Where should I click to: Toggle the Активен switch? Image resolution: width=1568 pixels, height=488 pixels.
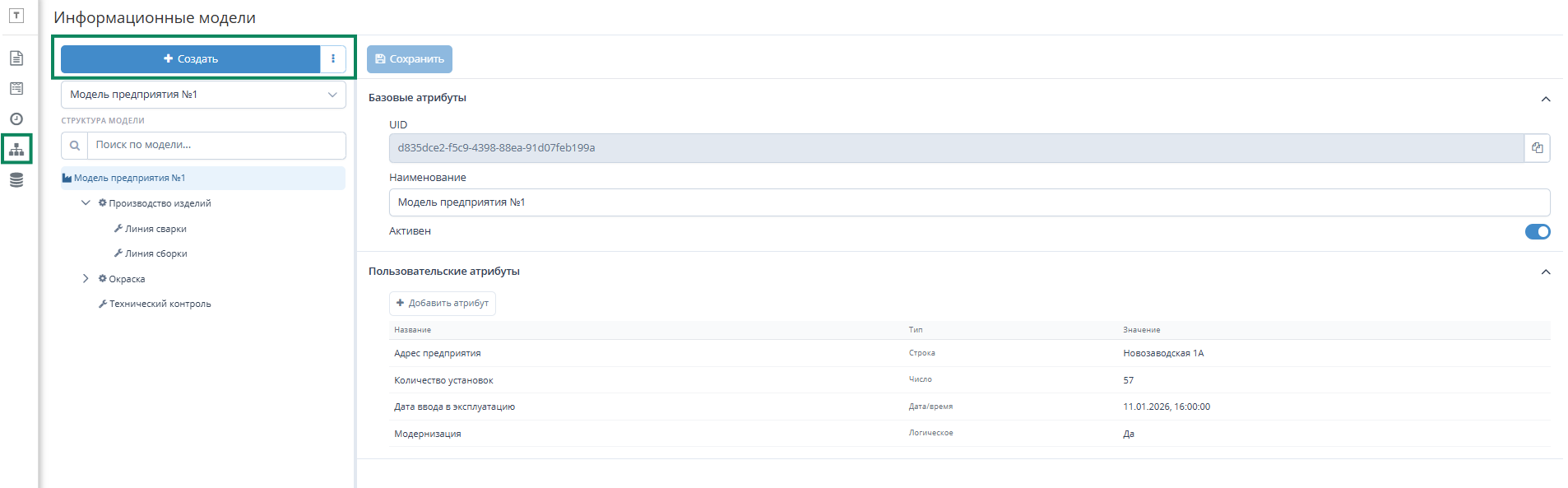[1538, 231]
